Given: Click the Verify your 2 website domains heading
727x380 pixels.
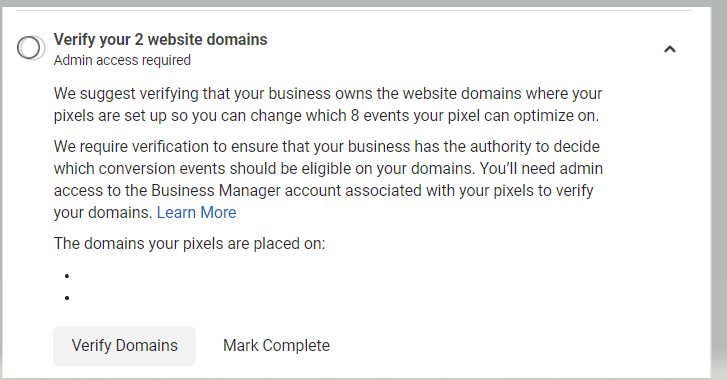Looking at the screenshot, I should coord(160,39).
